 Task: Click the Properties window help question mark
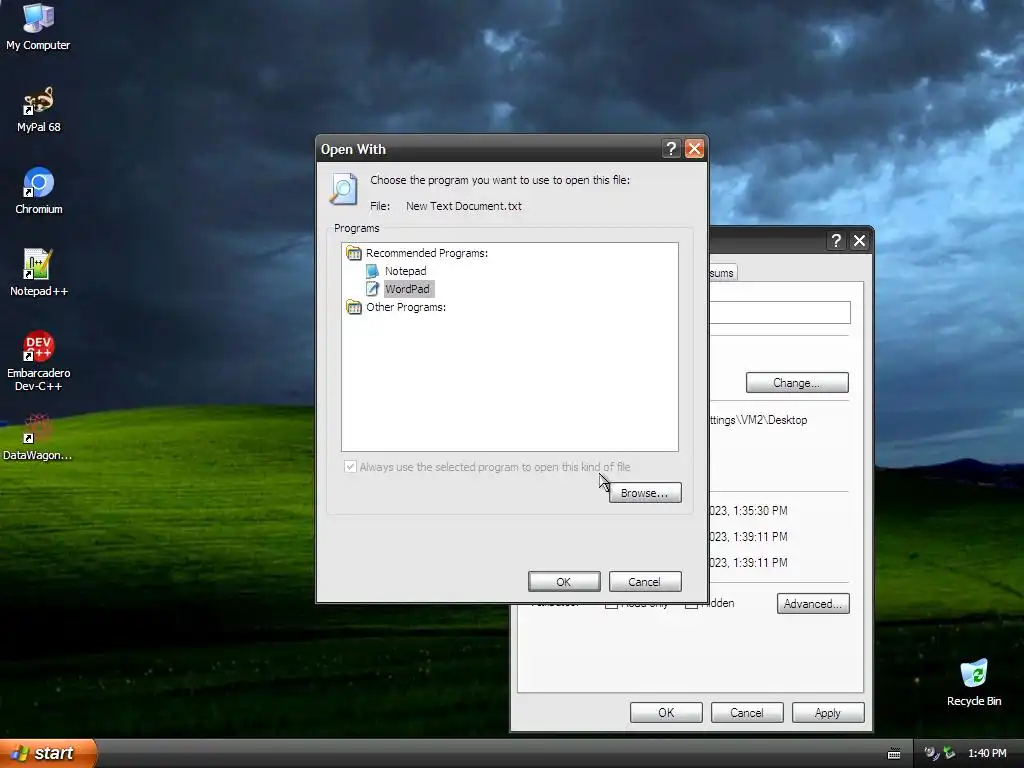pos(836,240)
